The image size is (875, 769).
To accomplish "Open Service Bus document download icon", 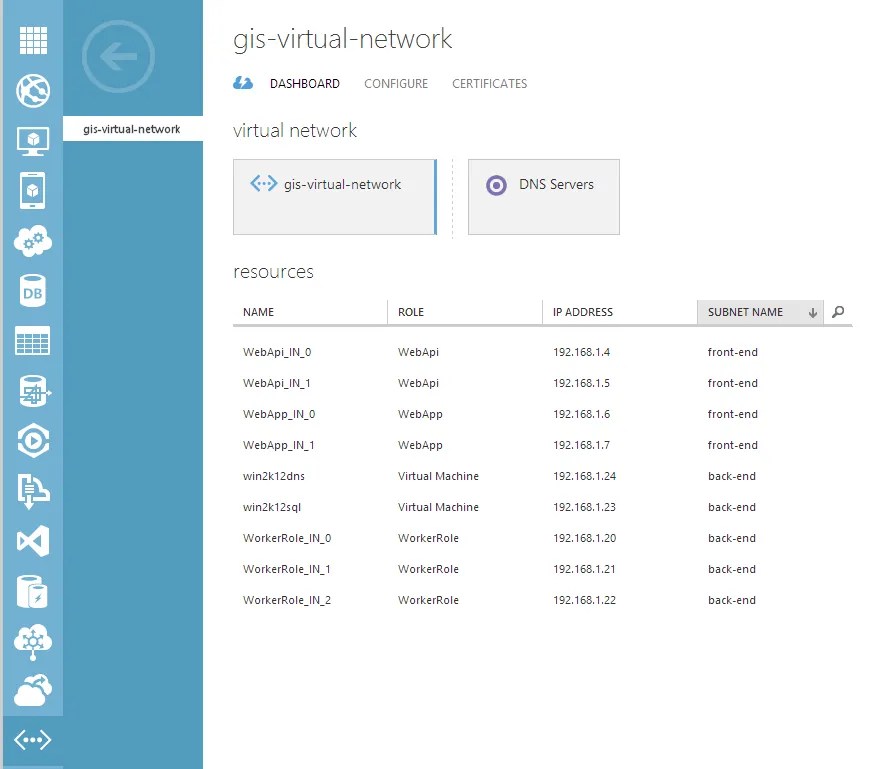I will (x=33, y=491).
